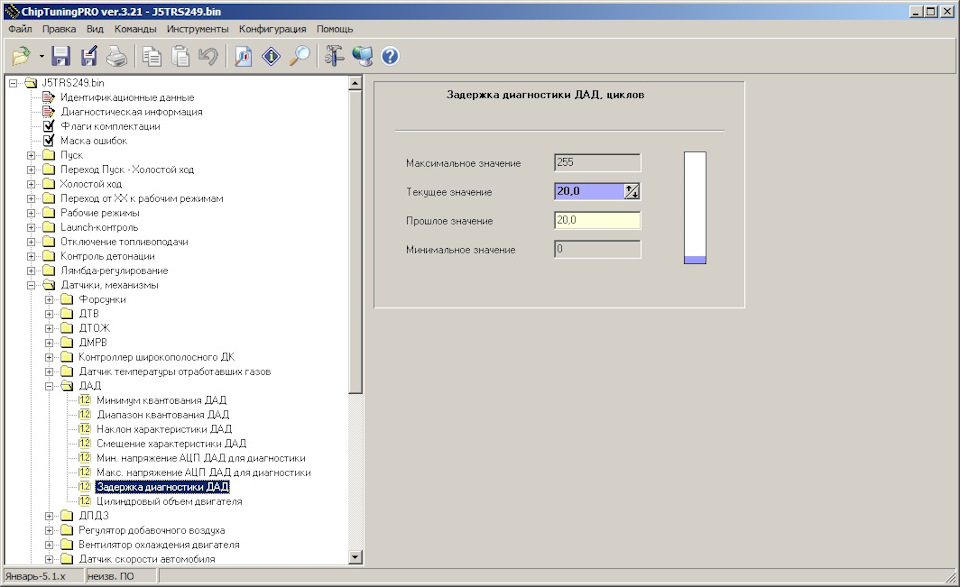Expand the Пуск folder
Image resolution: width=960 pixels, height=587 pixels.
[x=31, y=155]
